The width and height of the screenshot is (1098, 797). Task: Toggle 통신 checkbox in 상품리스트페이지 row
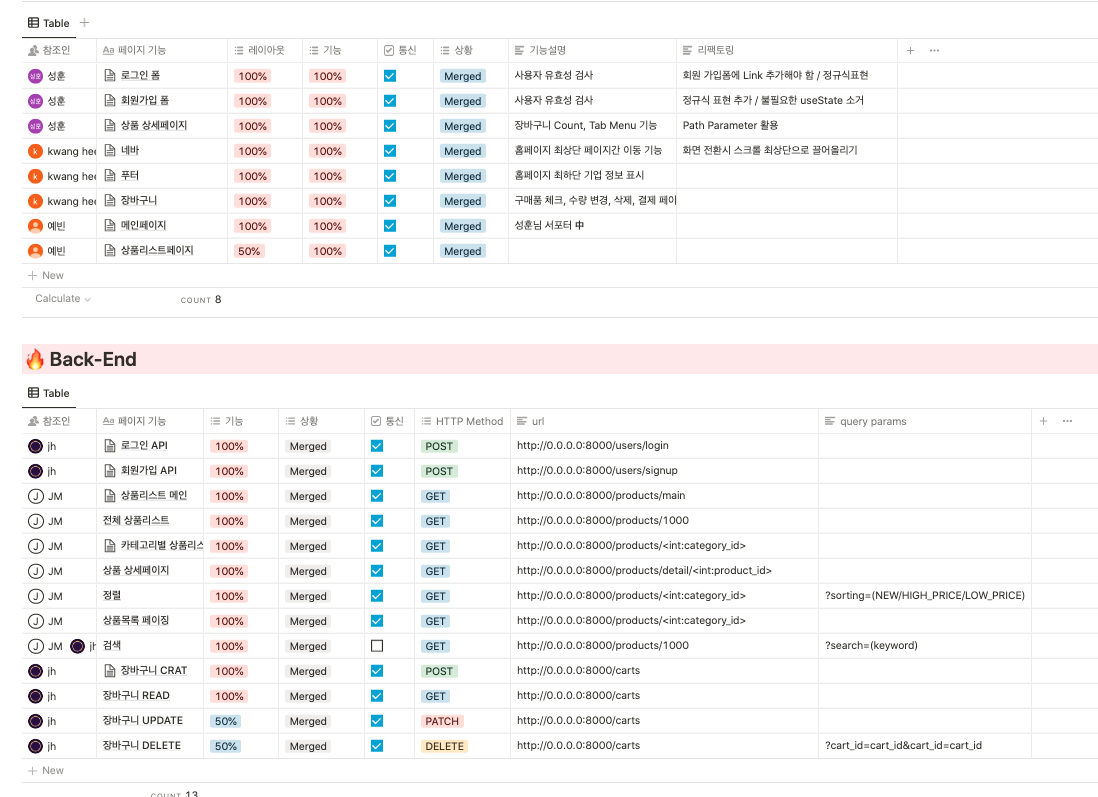[390, 251]
